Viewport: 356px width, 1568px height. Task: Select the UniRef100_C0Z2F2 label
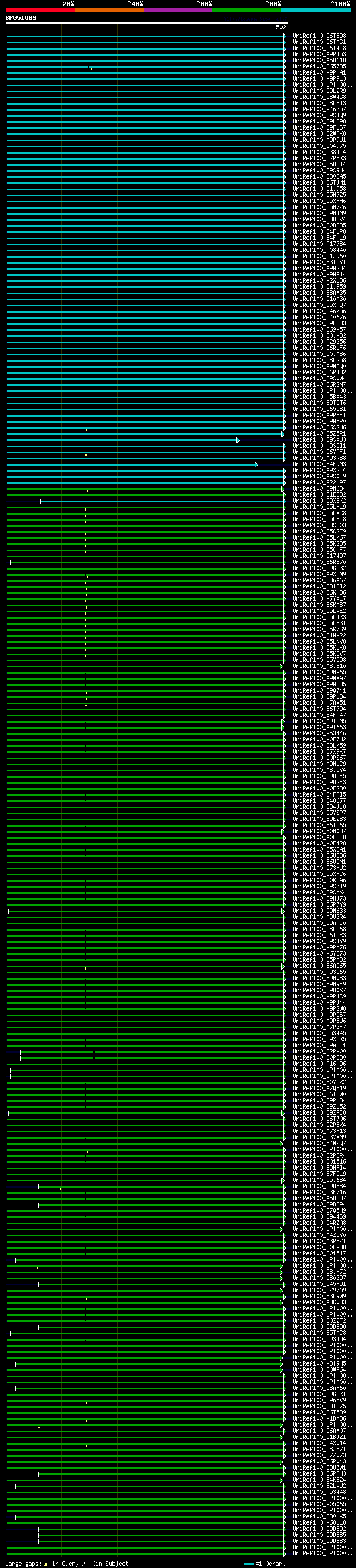pos(319,1321)
